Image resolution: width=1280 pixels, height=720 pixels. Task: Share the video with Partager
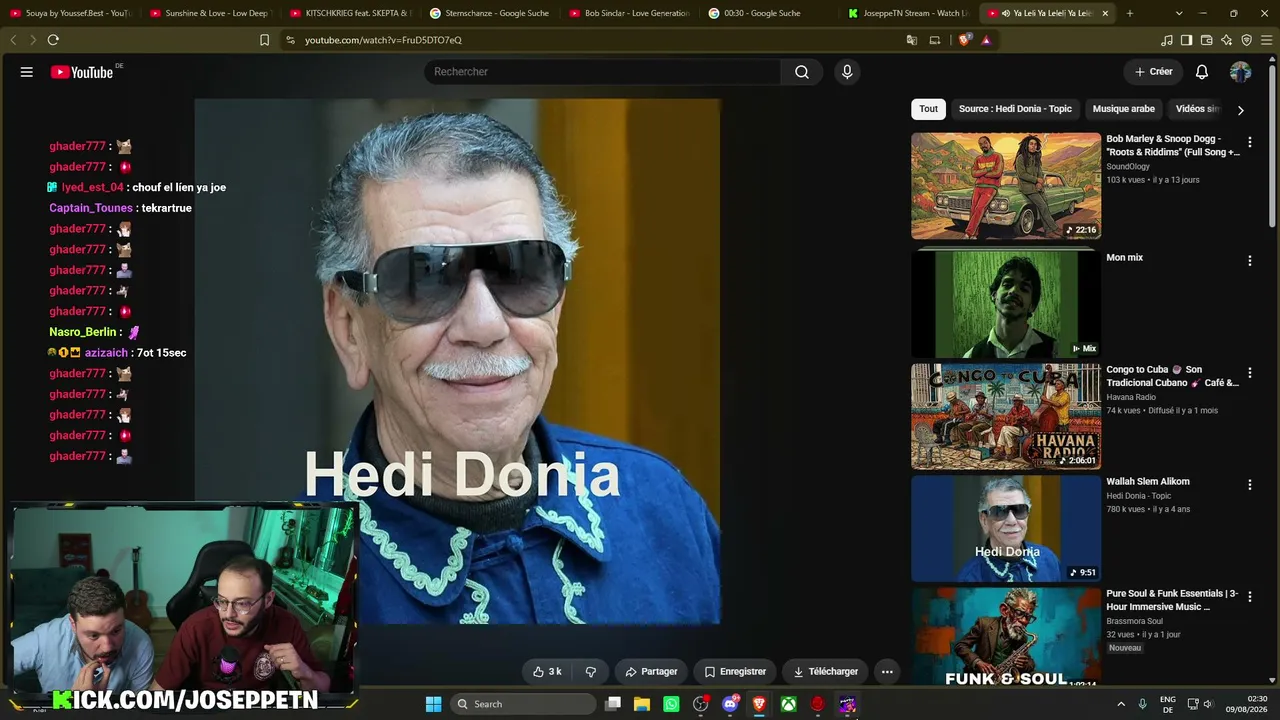click(x=651, y=672)
